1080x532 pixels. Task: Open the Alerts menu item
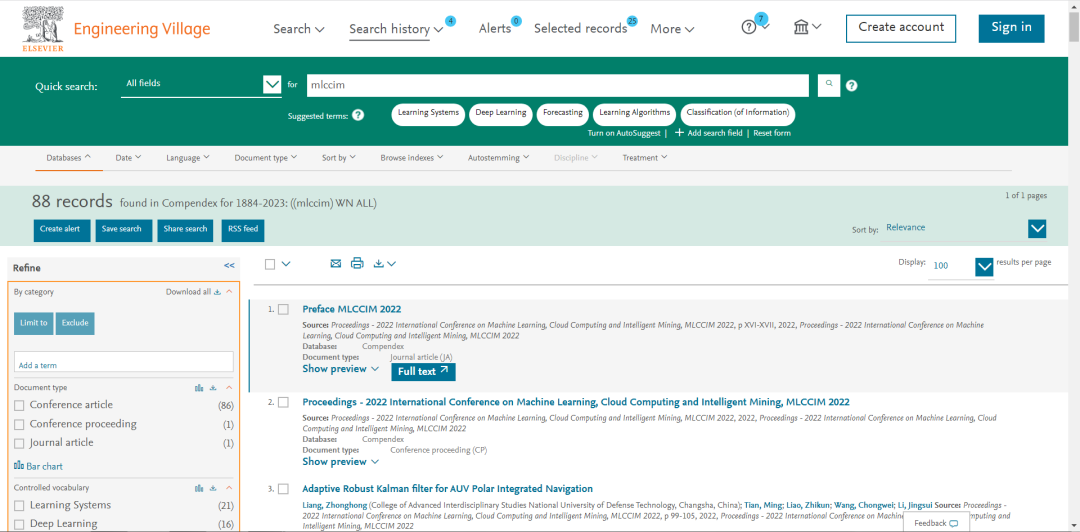click(x=495, y=28)
